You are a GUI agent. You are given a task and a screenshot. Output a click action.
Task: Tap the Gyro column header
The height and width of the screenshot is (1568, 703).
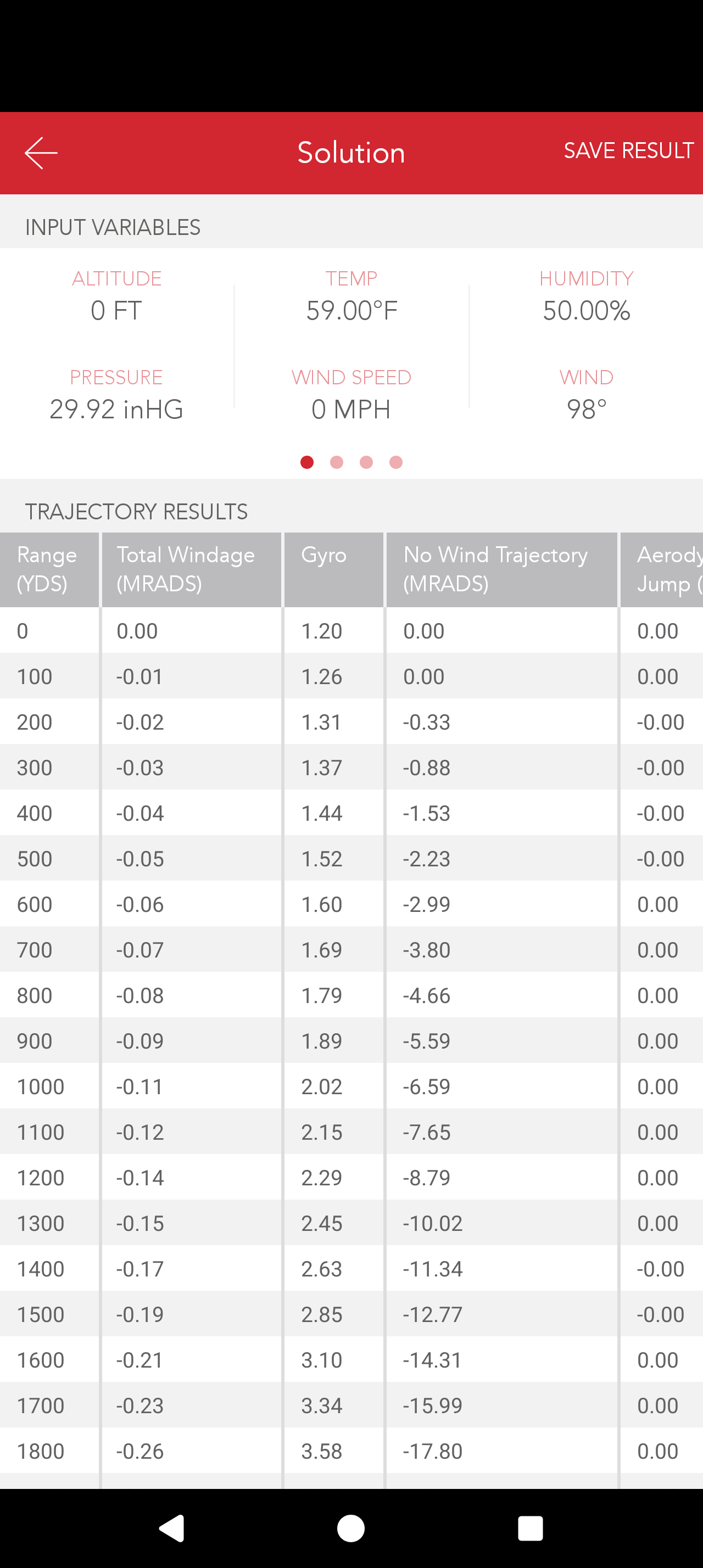[334, 570]
